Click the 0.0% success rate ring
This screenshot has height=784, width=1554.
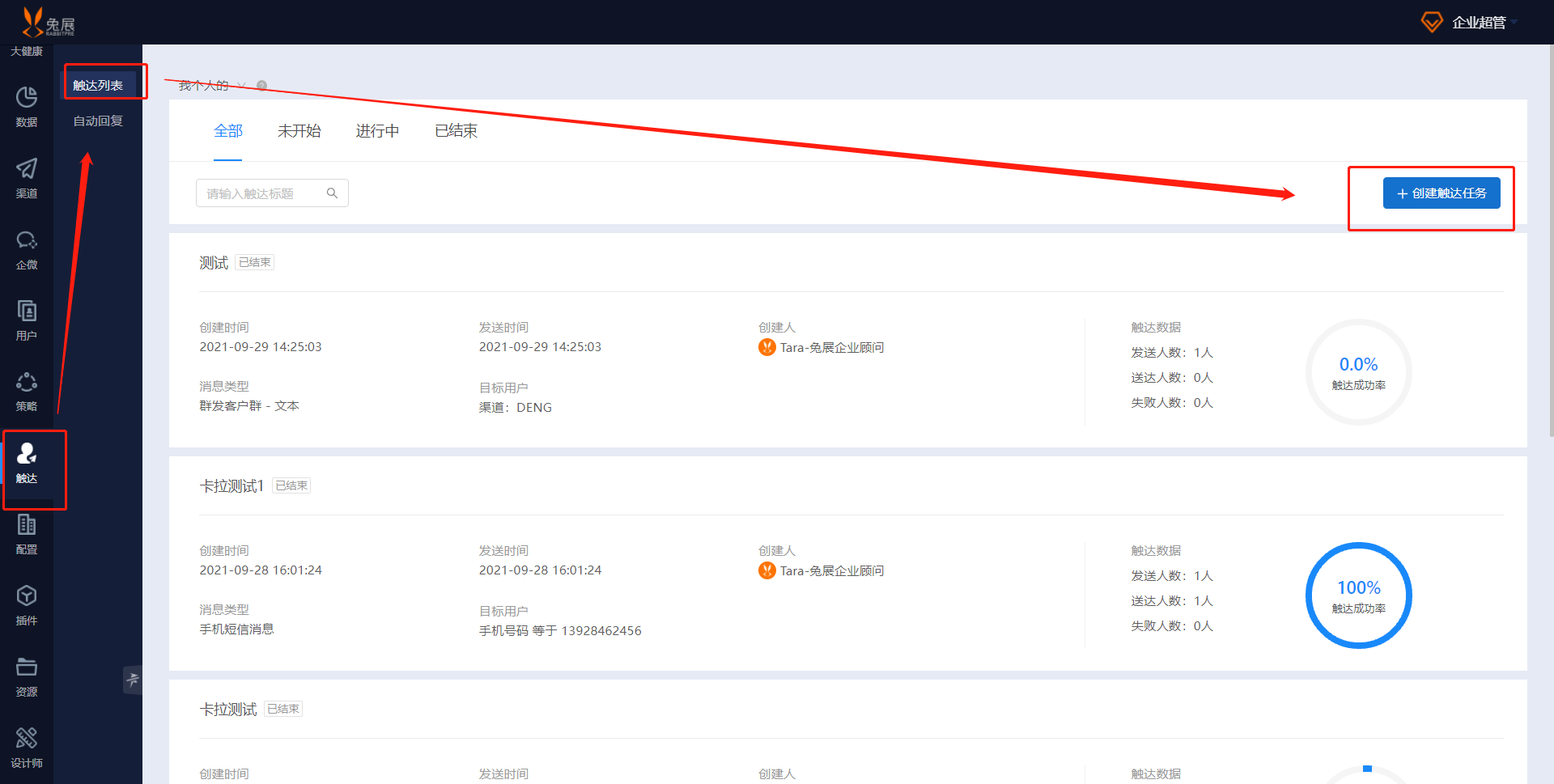click(1359, 372)
